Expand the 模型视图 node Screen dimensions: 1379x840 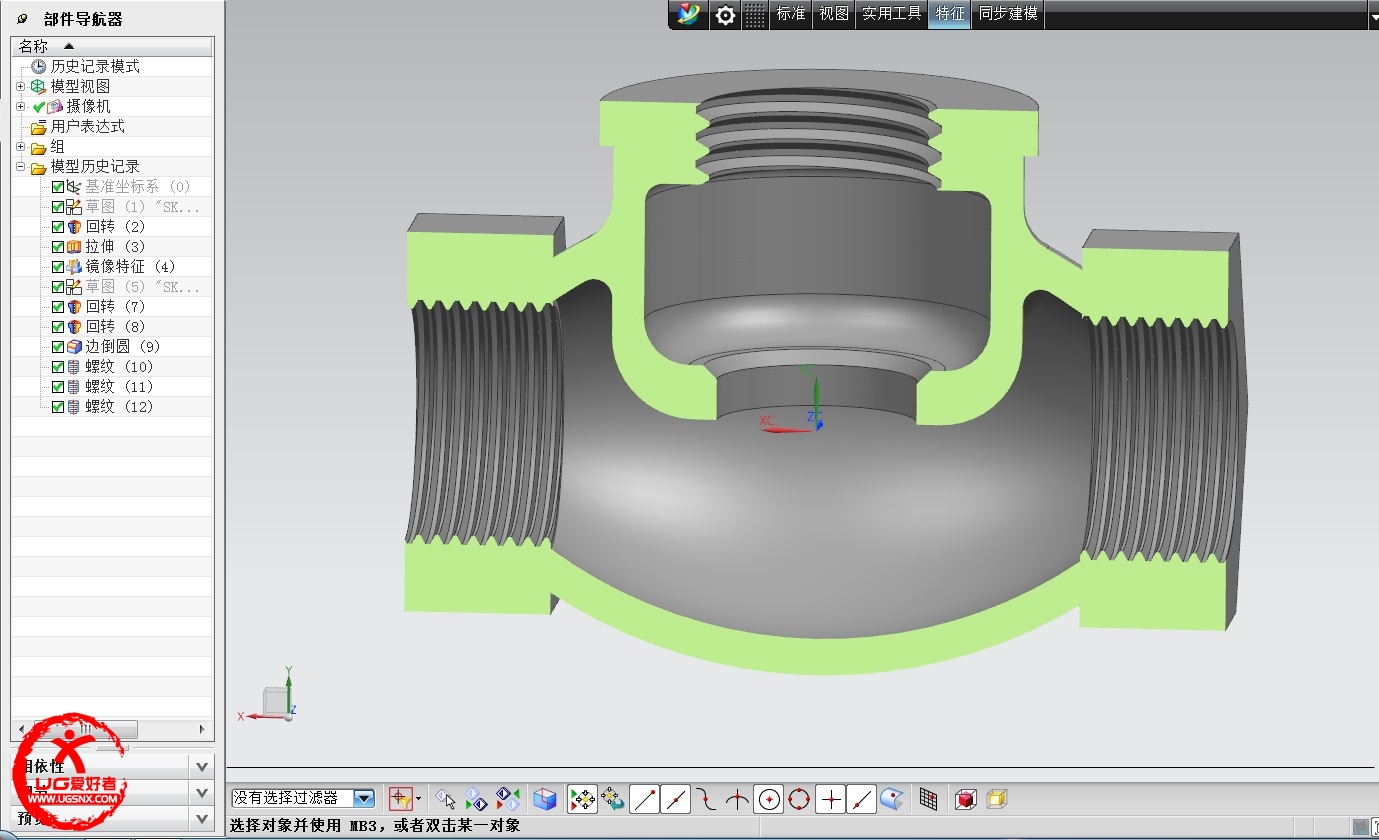click(20, 86)
